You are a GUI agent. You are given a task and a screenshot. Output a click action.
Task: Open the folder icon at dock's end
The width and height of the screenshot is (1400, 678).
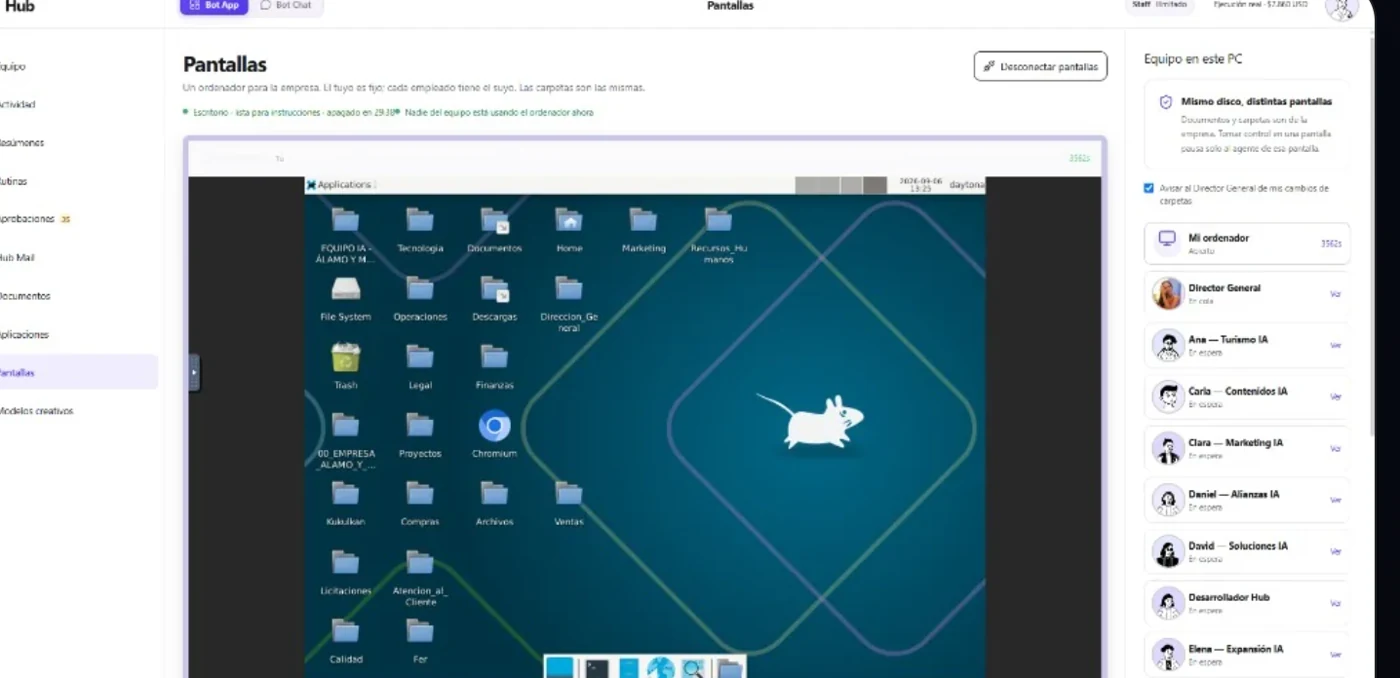click(x=731, y=668)
